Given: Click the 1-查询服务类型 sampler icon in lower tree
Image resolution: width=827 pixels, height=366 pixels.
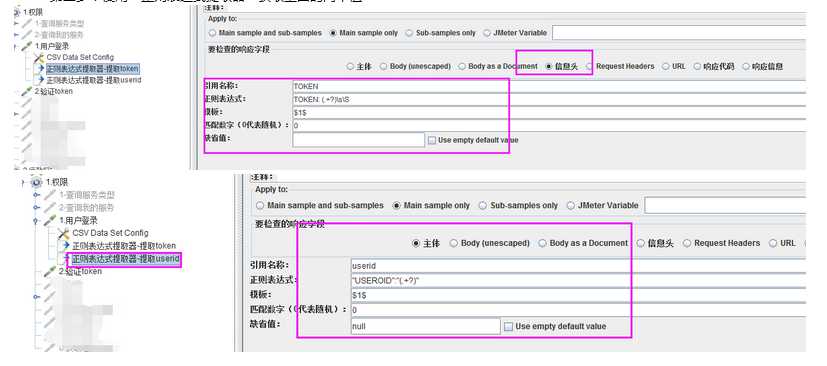Looking at the screenshot, I should tap(51, 195).
